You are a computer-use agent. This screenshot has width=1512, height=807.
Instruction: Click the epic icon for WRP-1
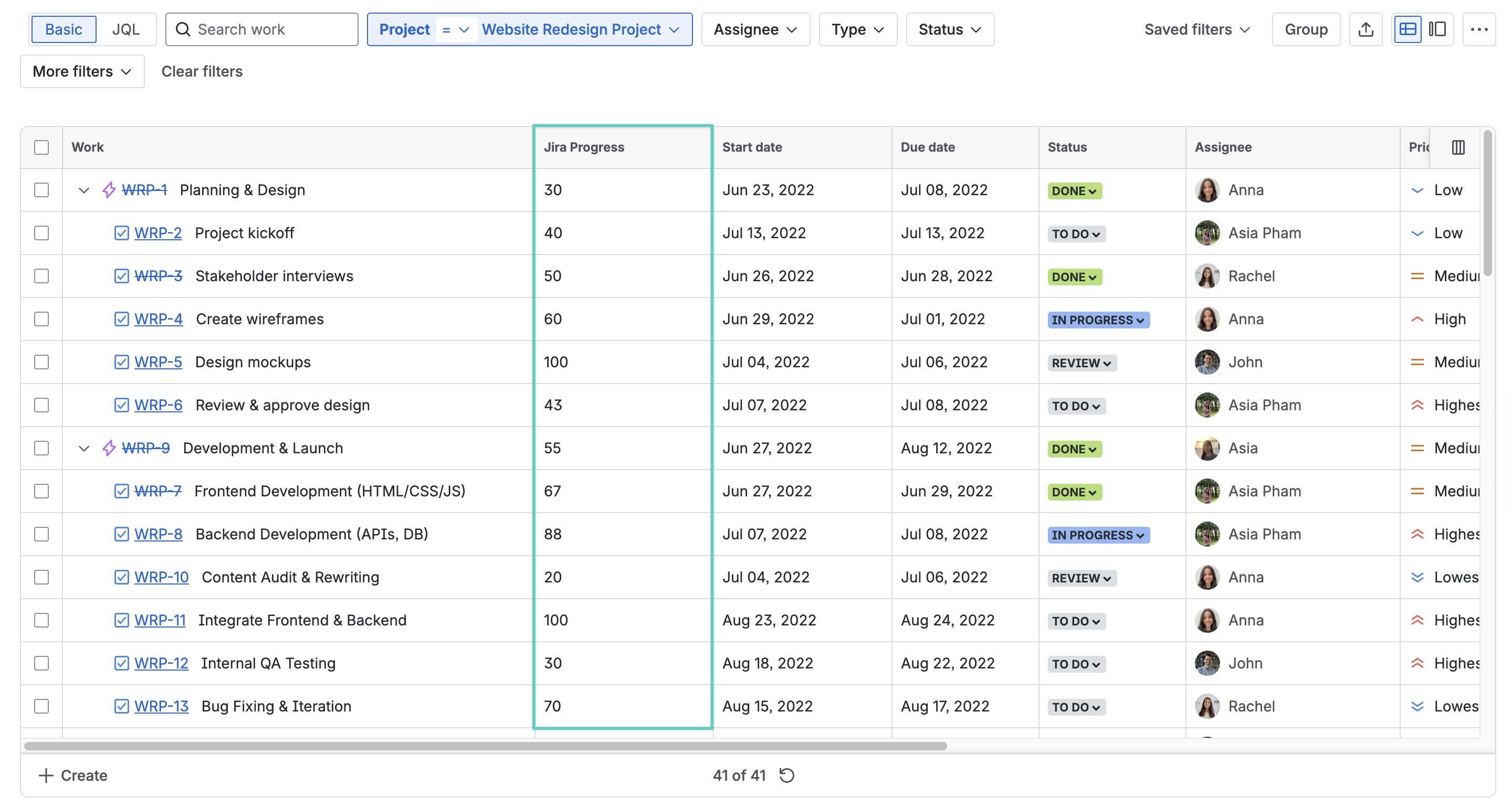click(109, 190)
